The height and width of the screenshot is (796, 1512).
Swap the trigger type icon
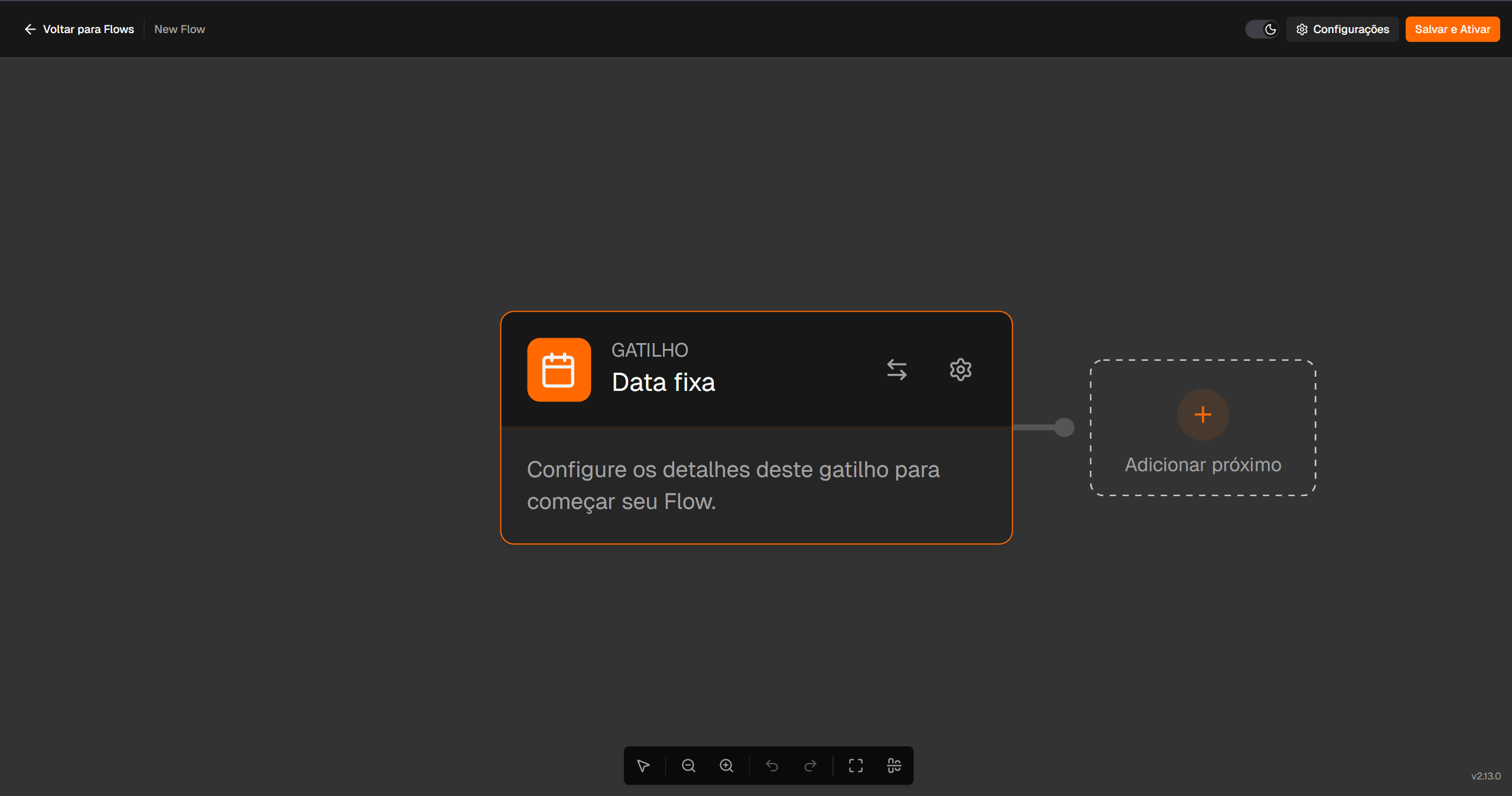point(897,370)
